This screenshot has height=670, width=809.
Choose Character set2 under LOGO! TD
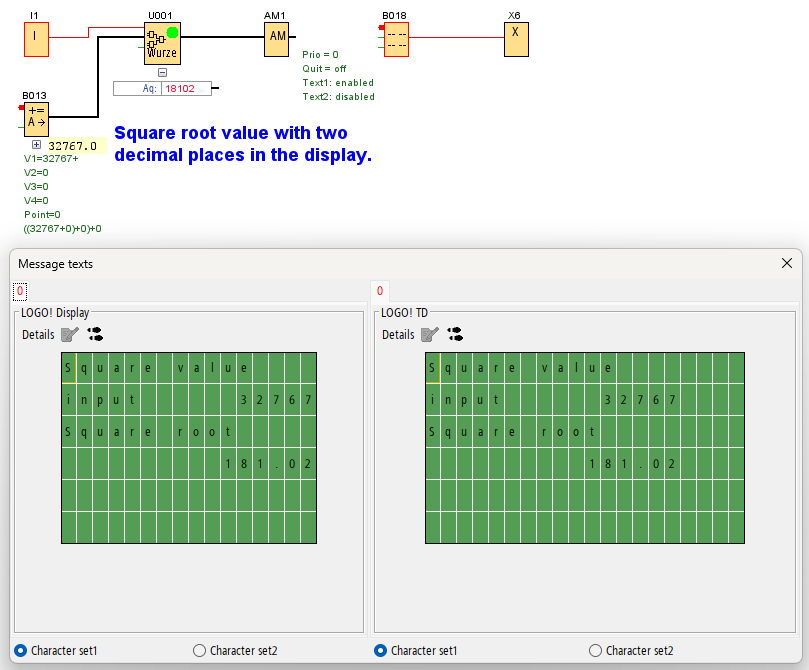tap(595, 651)
